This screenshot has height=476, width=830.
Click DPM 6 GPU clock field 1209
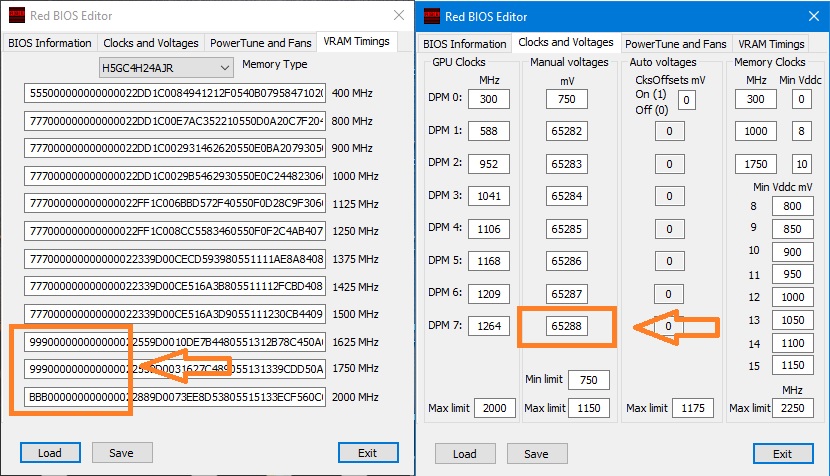pyautogui.click(x=489, y=294)
